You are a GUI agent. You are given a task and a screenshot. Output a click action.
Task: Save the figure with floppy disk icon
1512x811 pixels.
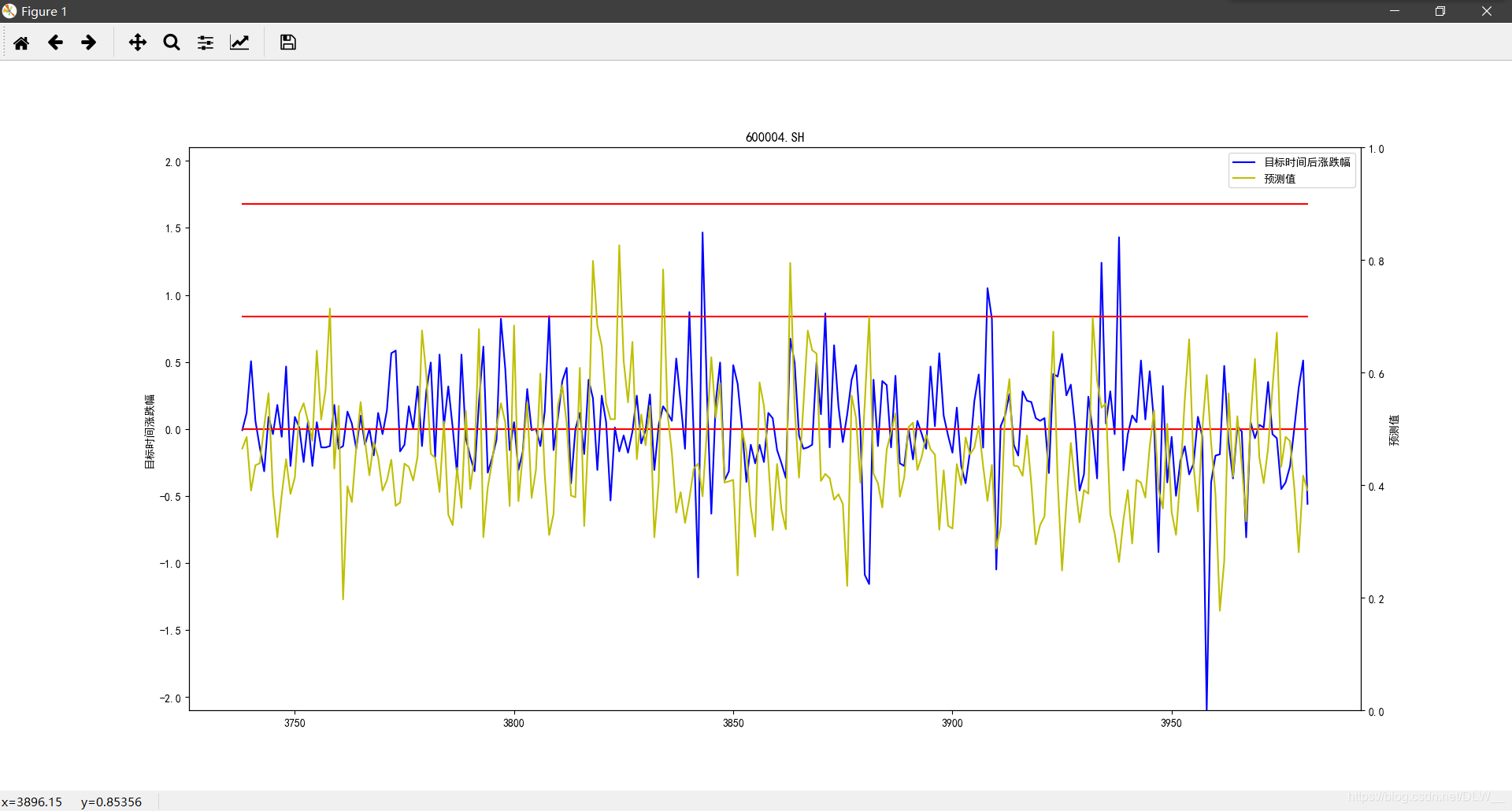click(288, 43)
